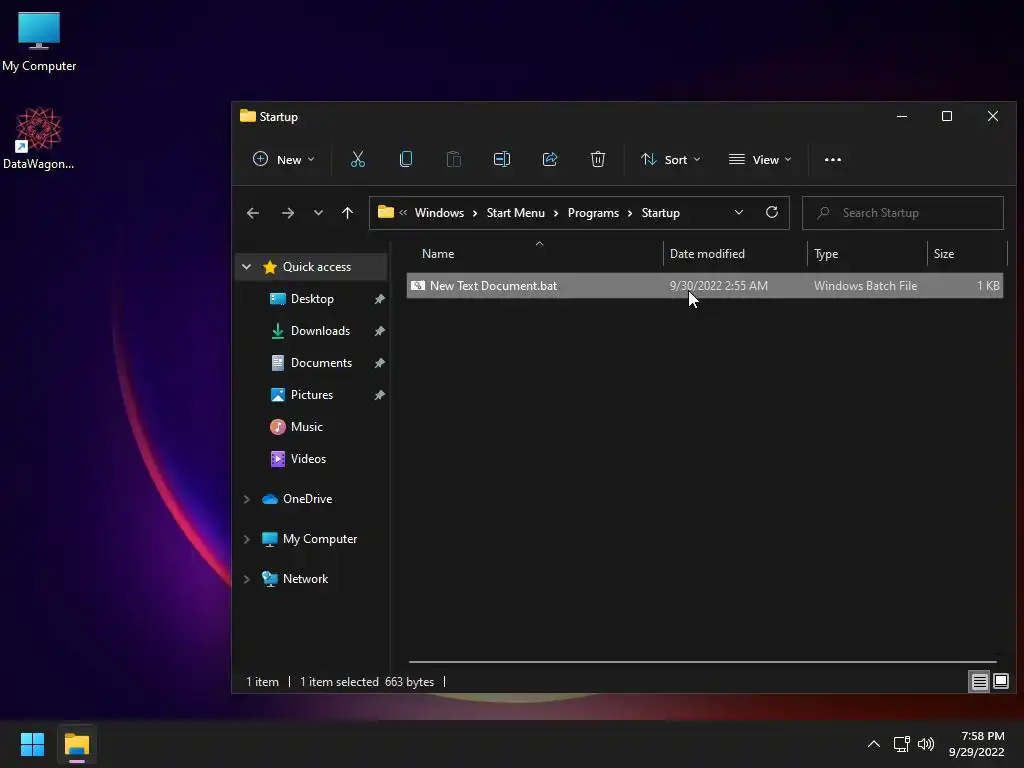Click Programs breadcrumb segment
This screenshot has height=768, width=1024.
(x=593, y=213)
